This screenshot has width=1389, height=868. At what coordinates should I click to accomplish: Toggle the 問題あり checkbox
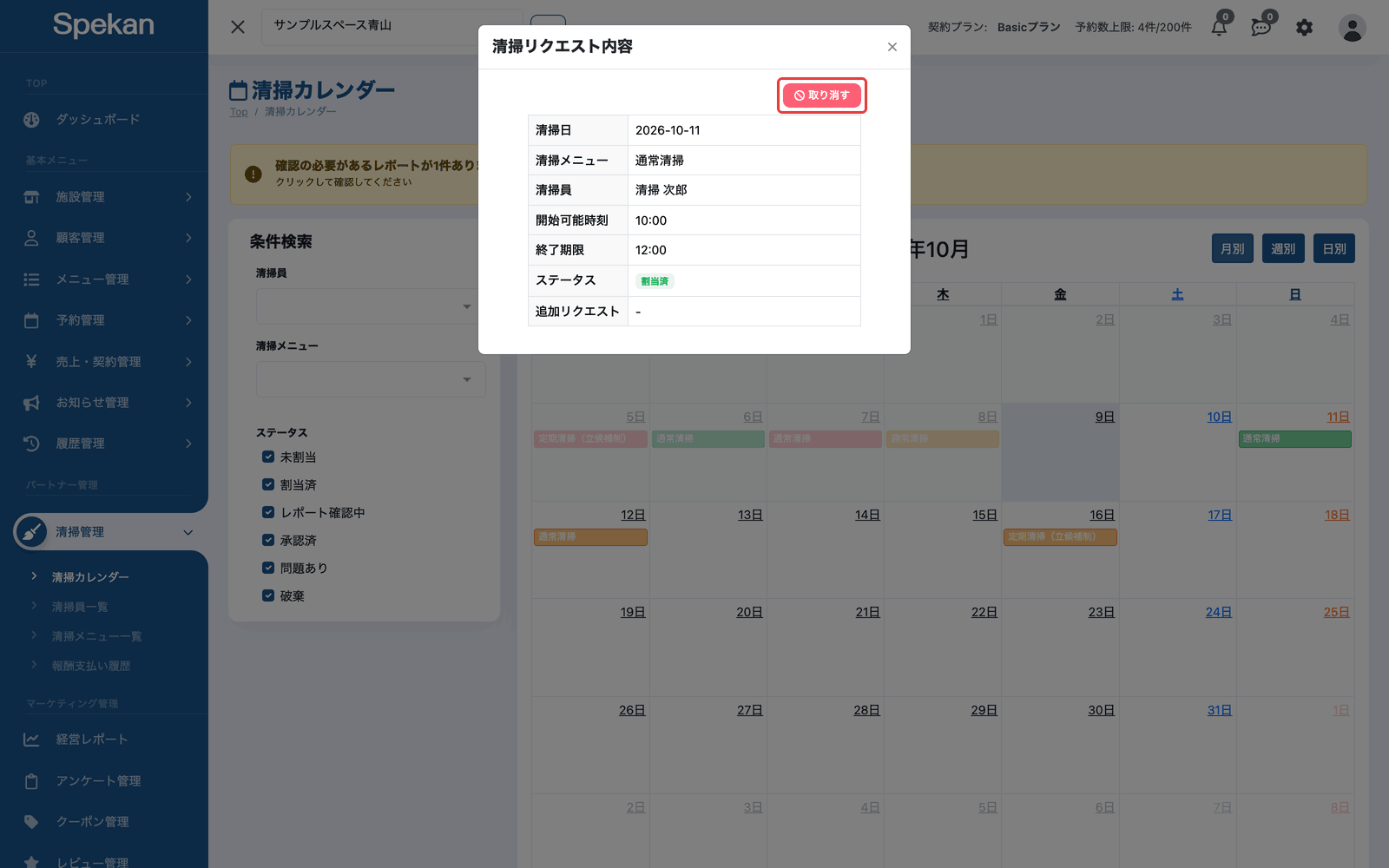pyautogui.click(x=268, y=568)
